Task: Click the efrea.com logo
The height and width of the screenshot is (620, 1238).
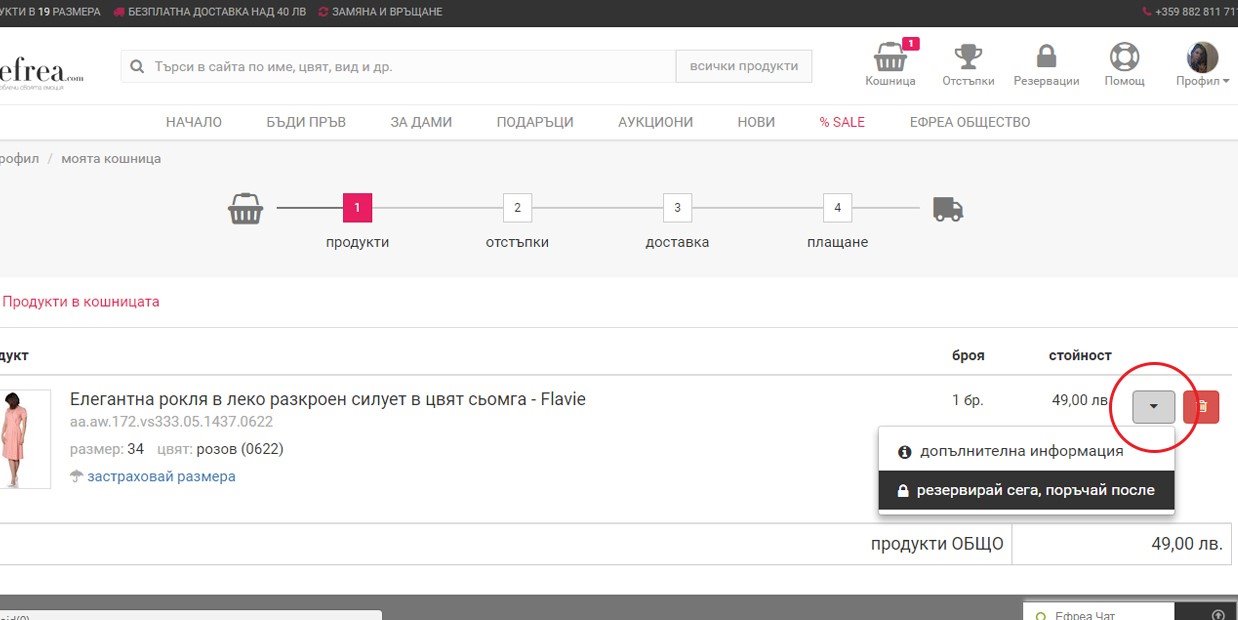Action: [x=42, y=73]
